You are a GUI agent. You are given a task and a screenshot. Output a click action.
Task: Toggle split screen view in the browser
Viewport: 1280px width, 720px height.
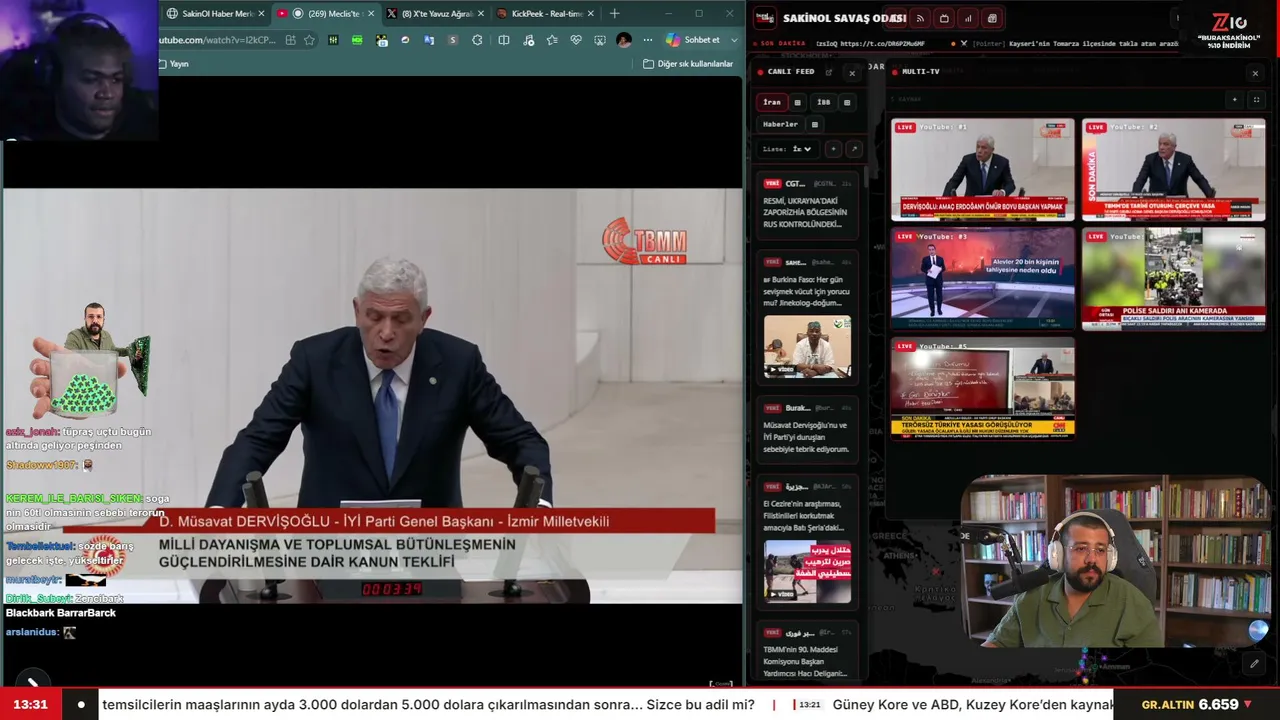point(504,40)
